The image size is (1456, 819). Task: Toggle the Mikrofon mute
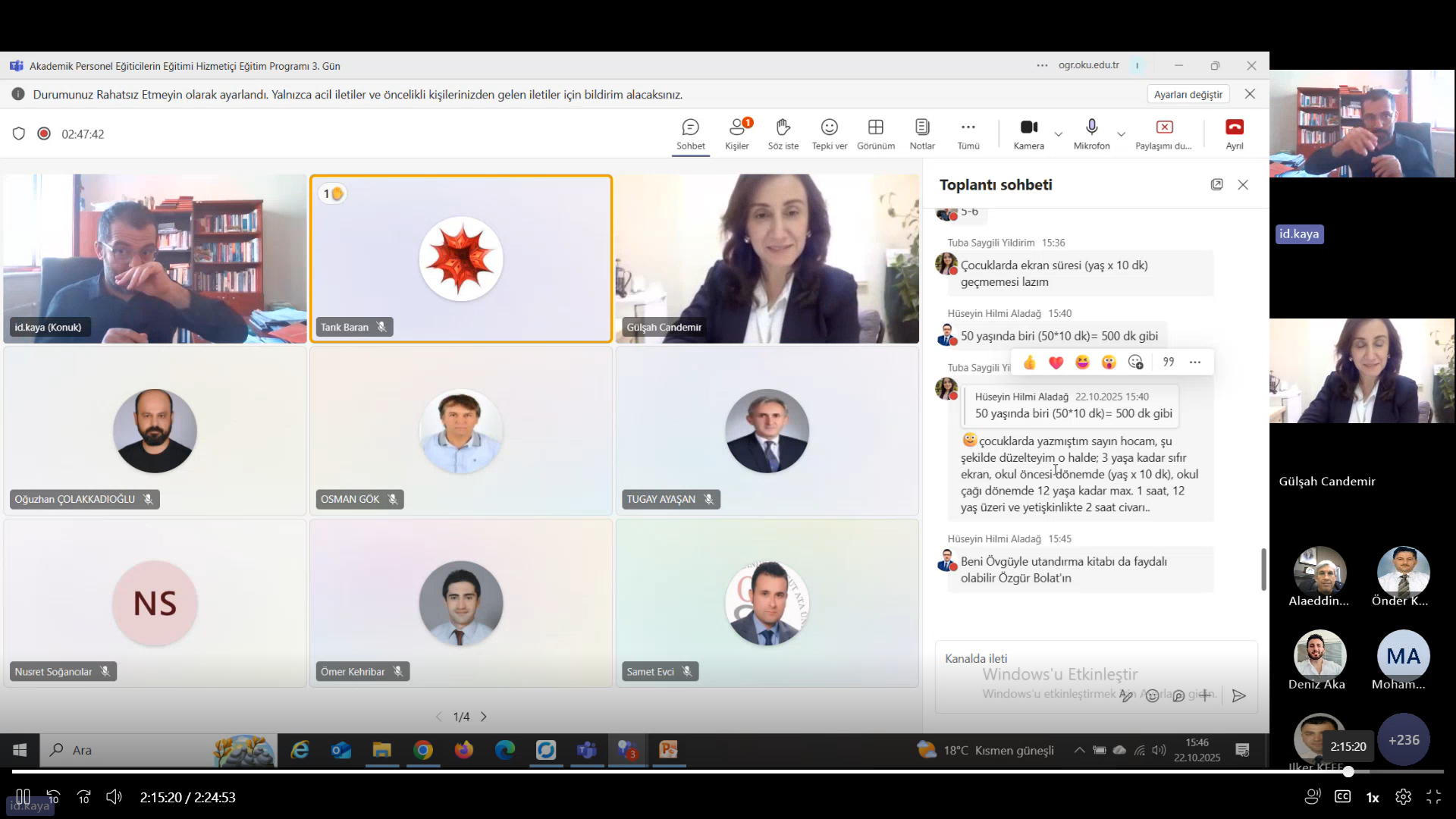(1091, 127)
